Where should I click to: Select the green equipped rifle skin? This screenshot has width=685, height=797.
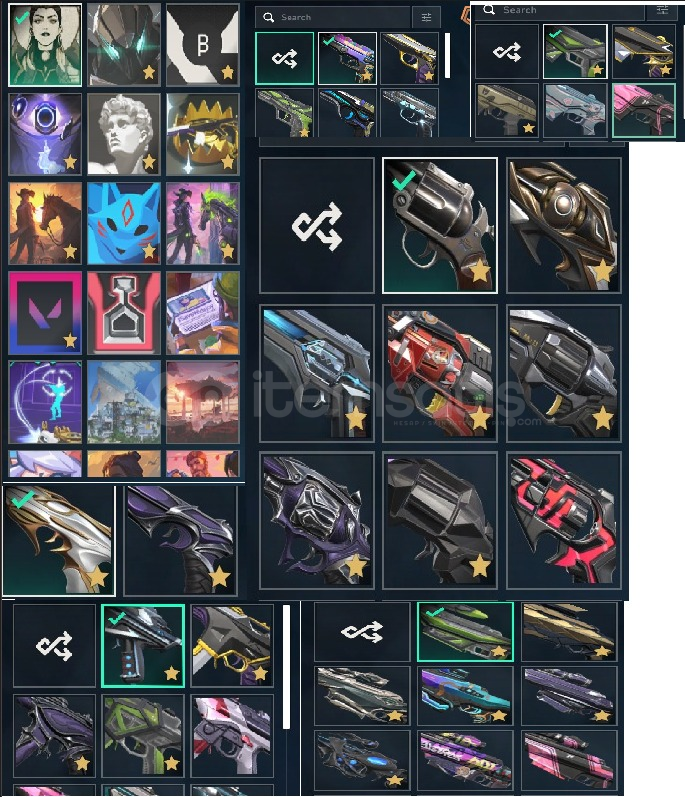pos(465,632)
